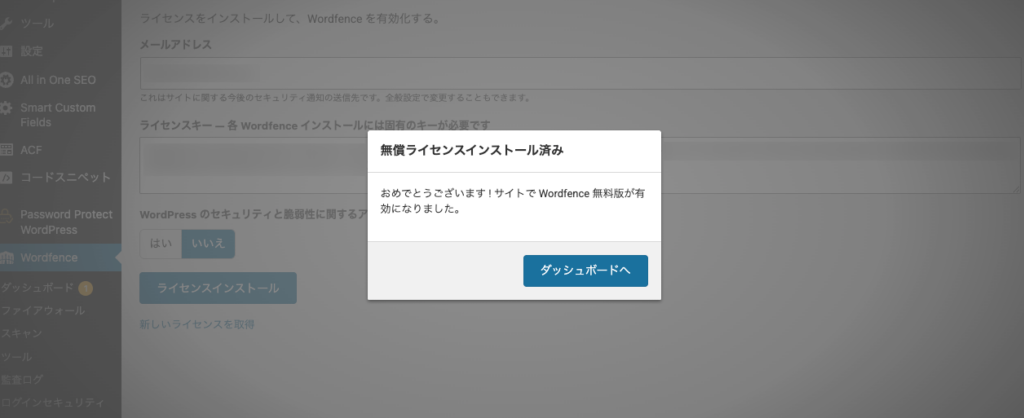The width and height of the screenshot is (1024, 418).
Task: Click the ダッシュボード notification badge
Action: point(86,288)
